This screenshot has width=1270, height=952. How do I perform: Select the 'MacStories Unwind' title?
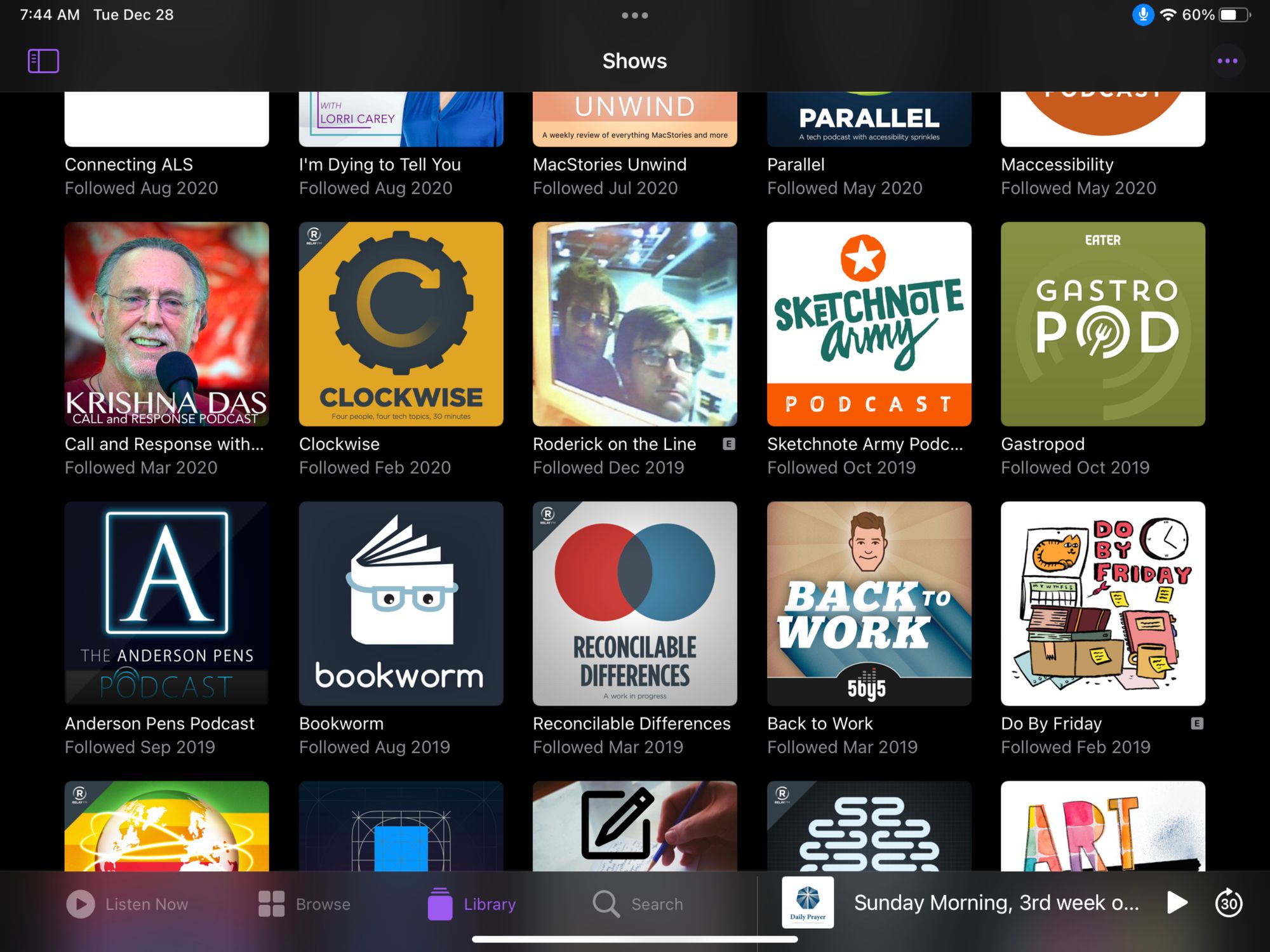tap(610, 164)
